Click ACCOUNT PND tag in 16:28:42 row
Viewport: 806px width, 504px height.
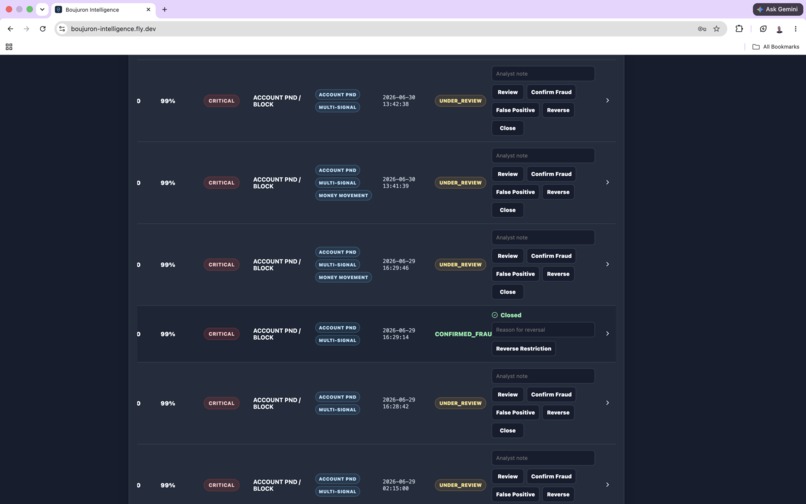(x=337, y=397)
